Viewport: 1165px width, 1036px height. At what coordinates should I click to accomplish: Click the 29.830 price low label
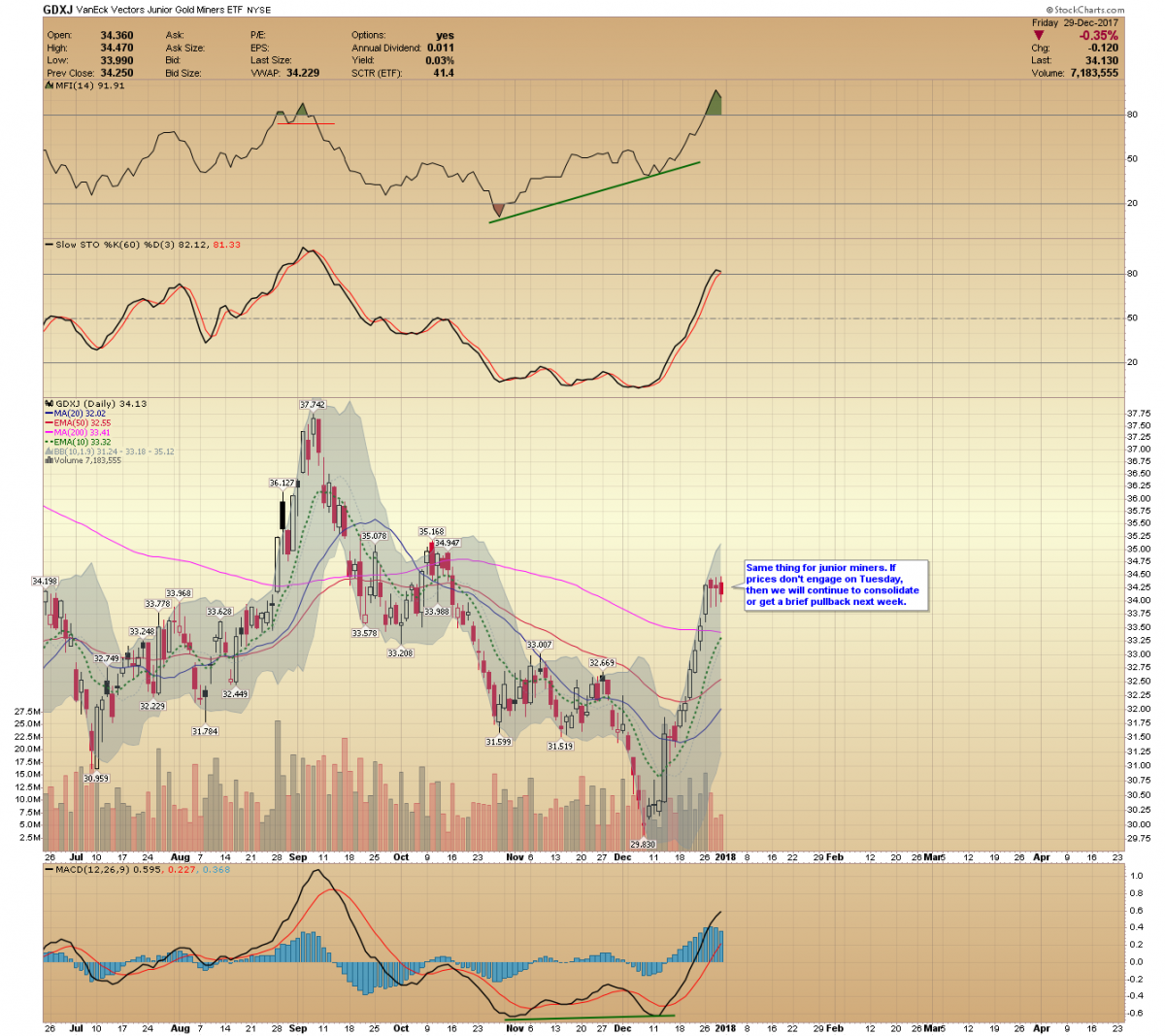[643, 845]
